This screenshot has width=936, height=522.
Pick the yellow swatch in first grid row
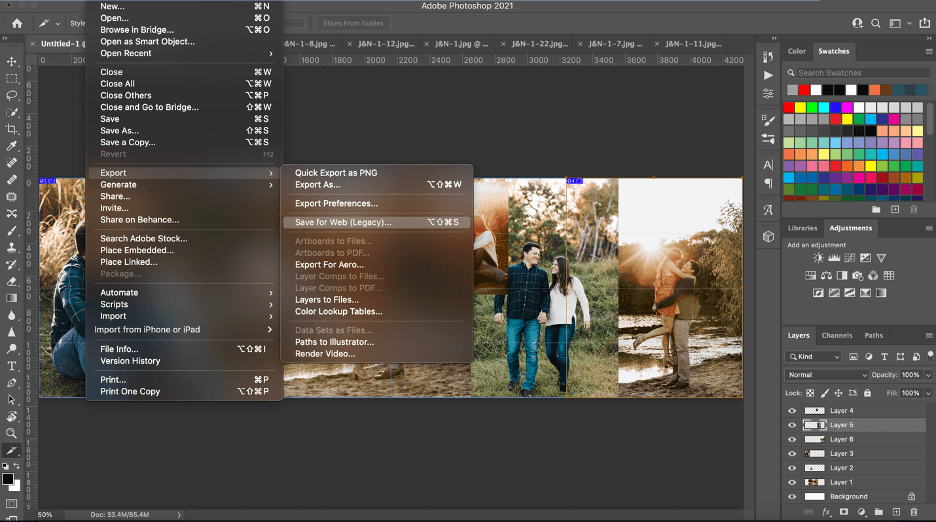click(x=800, y=108)
